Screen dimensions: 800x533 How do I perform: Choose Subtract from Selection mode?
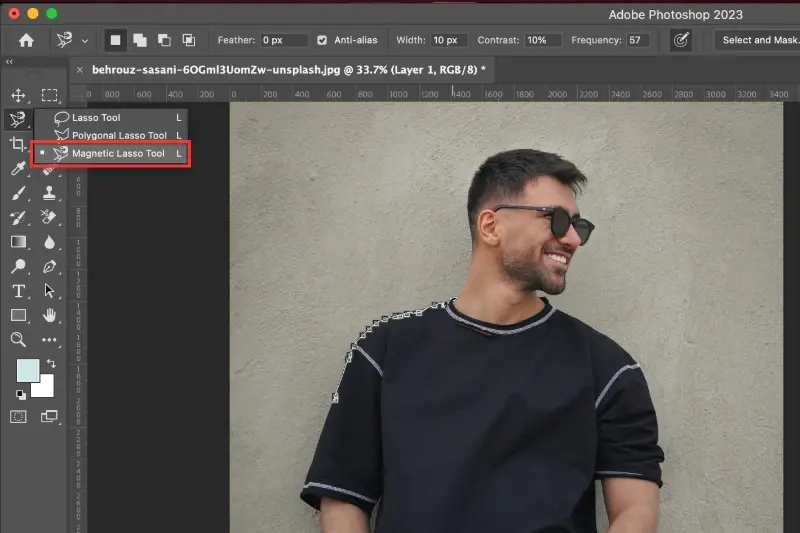[164, 40]
